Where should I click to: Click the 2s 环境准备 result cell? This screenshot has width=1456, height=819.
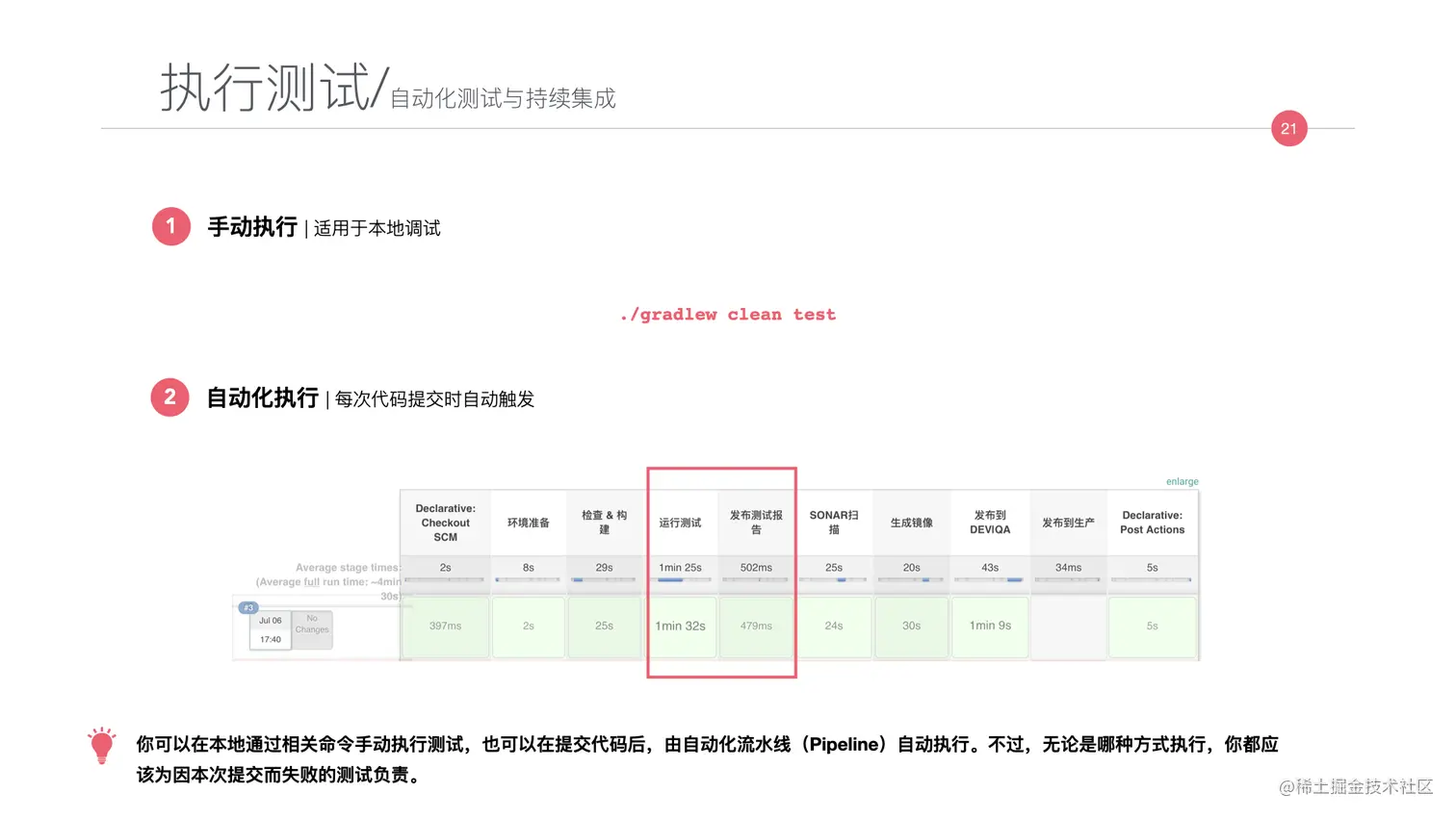529,627
